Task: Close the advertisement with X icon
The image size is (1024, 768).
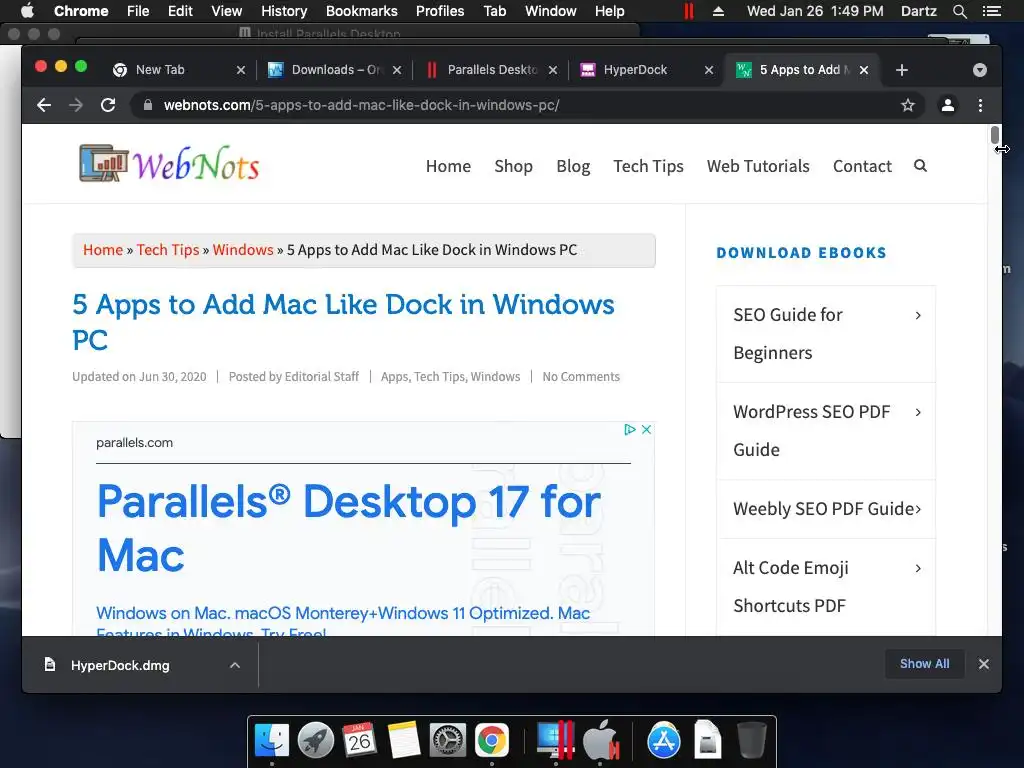Action: click(x=646, y=429)
